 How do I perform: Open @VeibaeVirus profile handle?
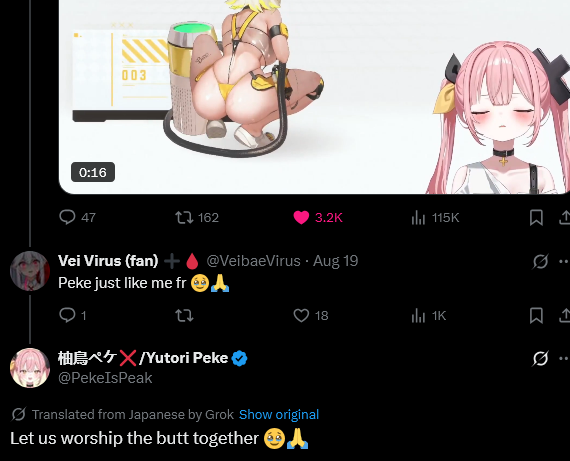253,261
